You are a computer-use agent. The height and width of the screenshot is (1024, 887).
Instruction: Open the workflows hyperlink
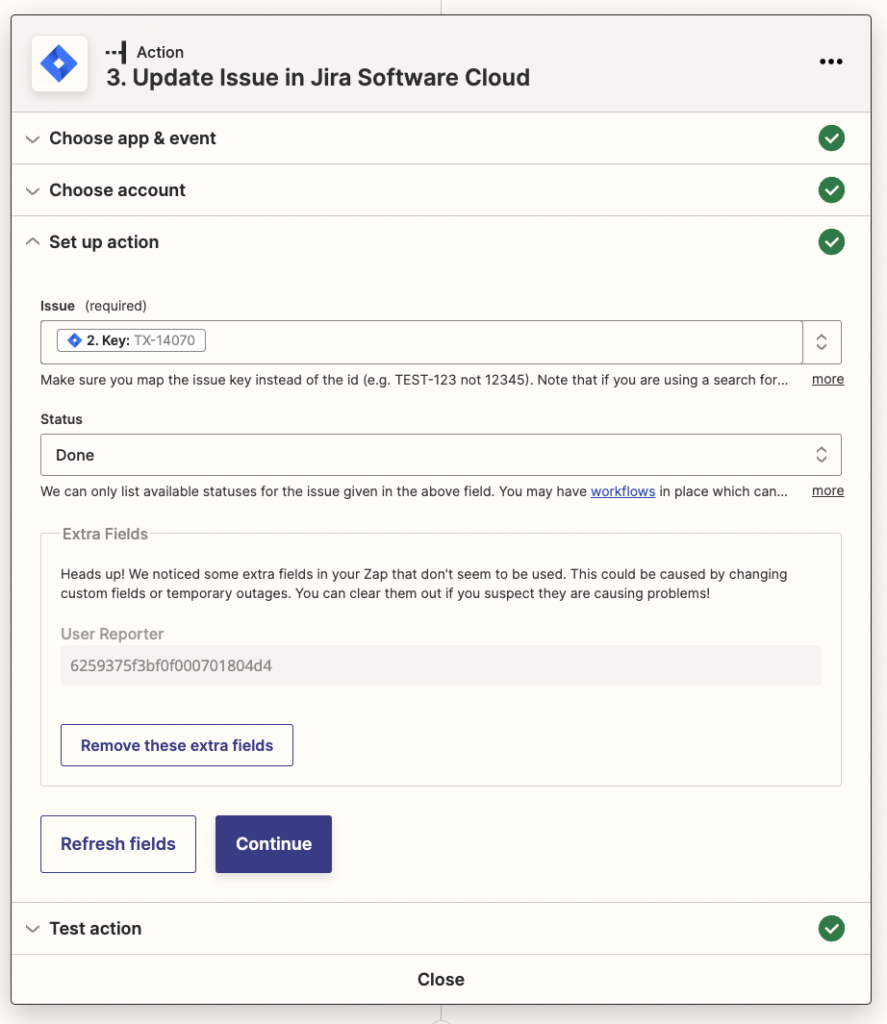click(x=622, y=491)
